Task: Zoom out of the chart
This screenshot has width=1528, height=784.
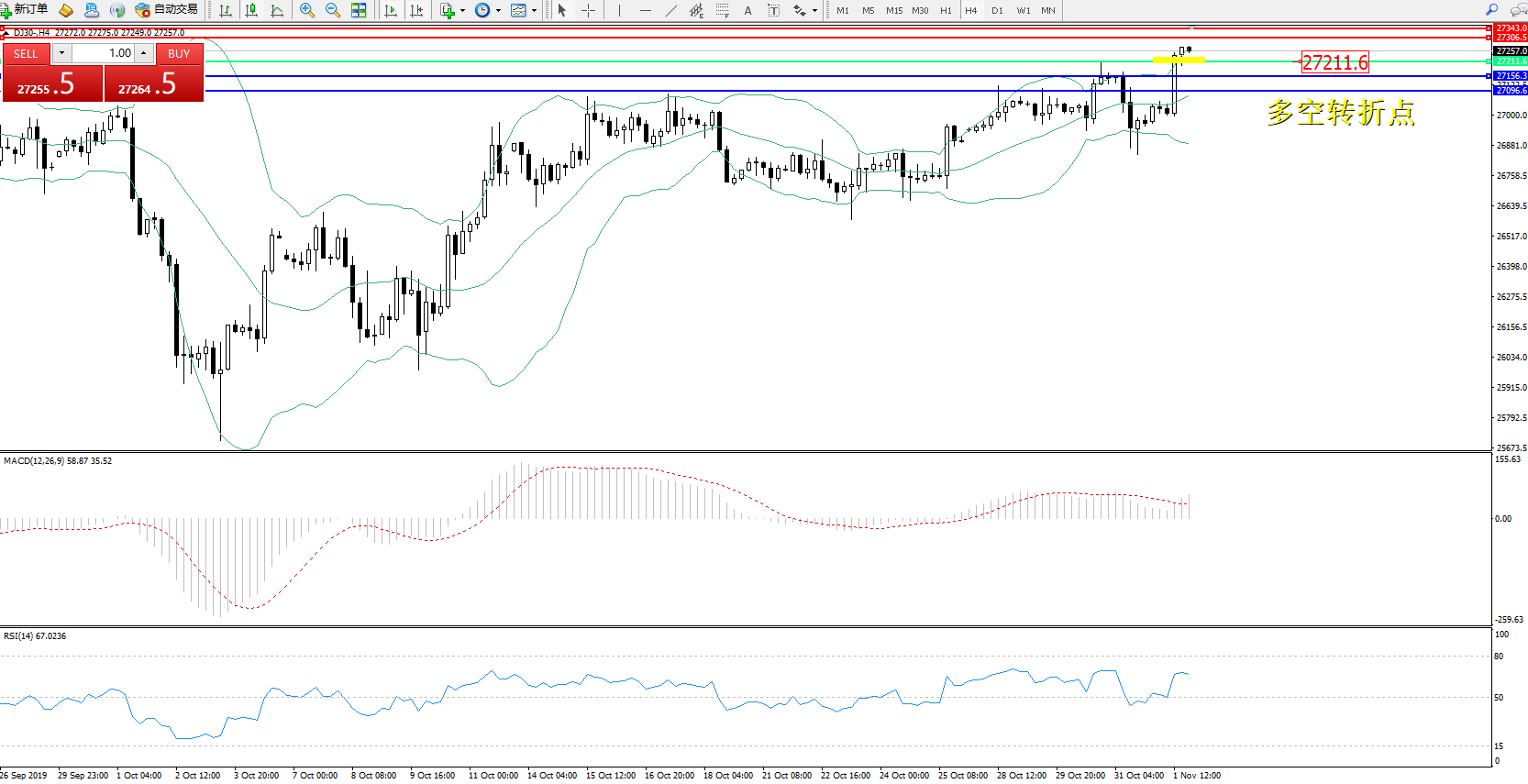Action: point(333,10)
